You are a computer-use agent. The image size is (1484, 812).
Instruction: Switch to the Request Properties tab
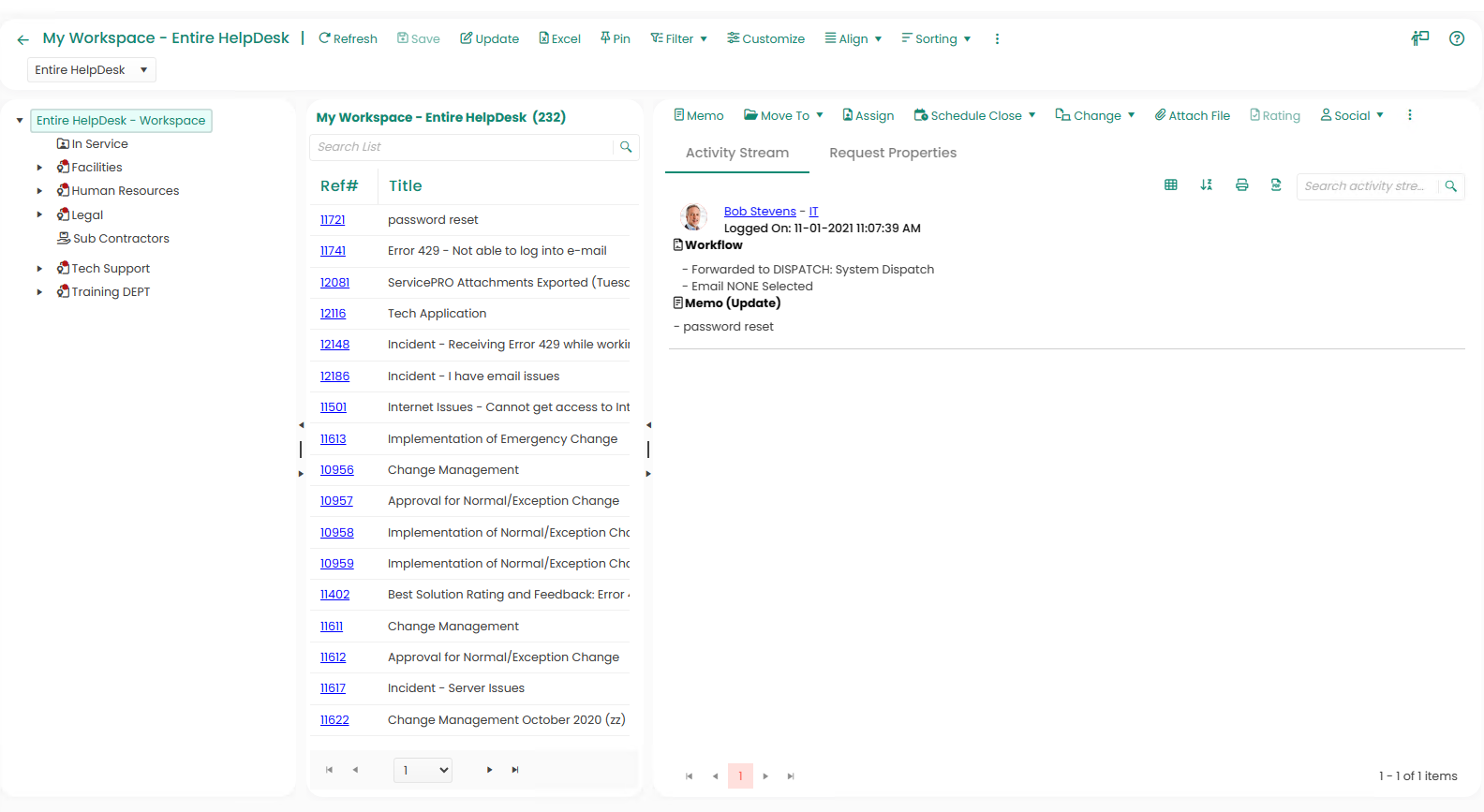tap(892, 153)
